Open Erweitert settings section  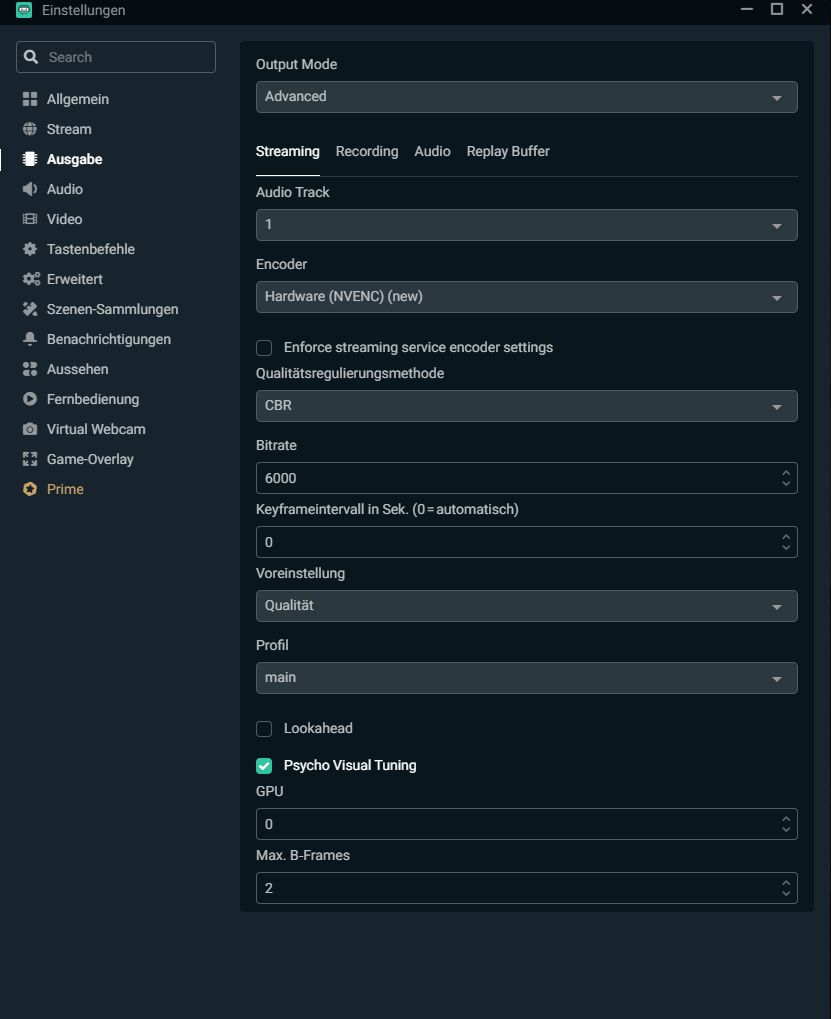click(75, 279)
